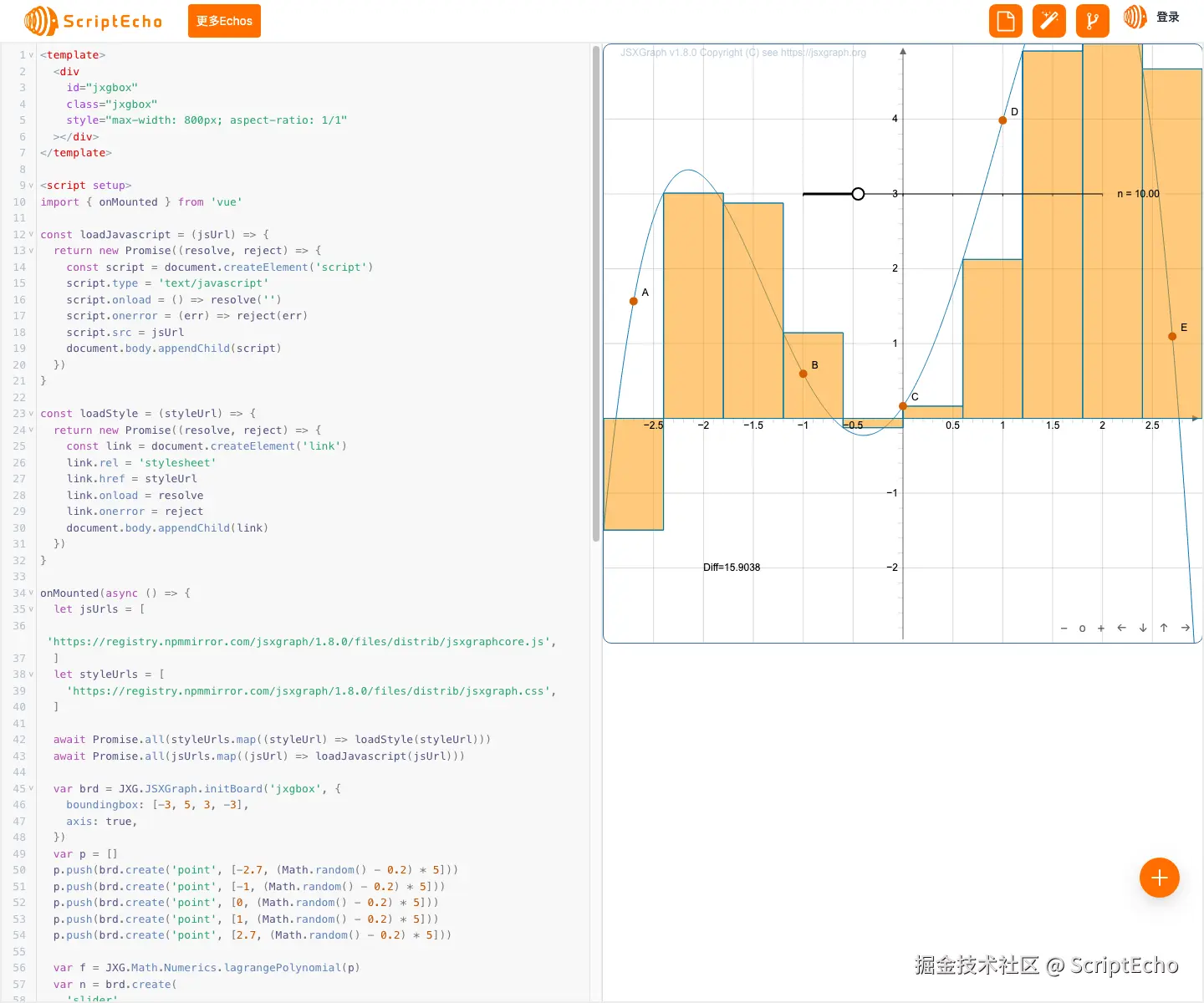The width and height of the screenshot is (1204, 1003).
Task: Click 'boundingbox: [-3, 5, 3, -3],' line
Action: (x=157, y=805)
